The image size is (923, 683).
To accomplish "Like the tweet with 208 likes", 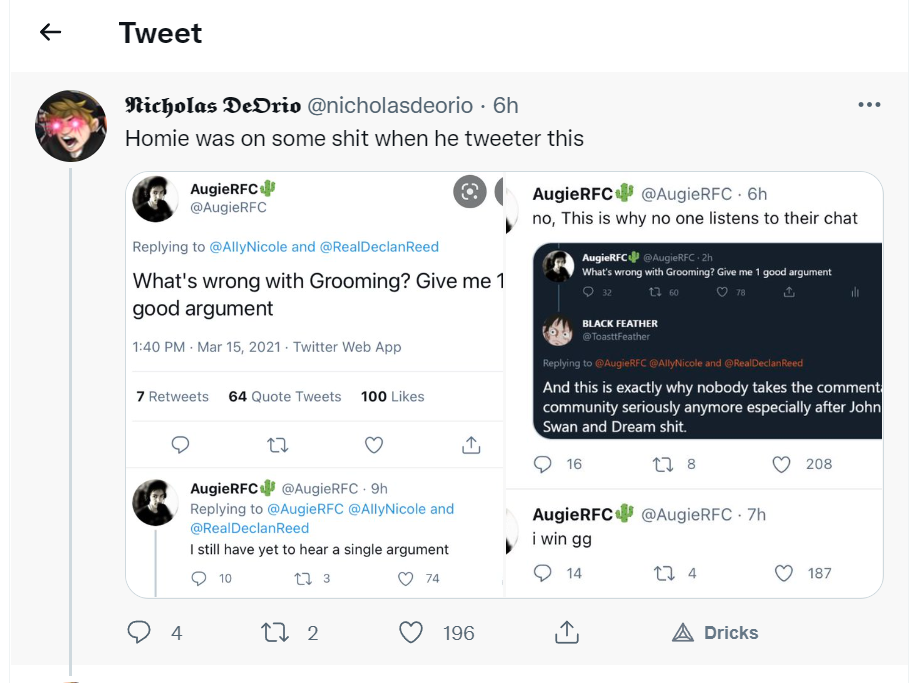I will pyautogui.click(x=781, y=465).
